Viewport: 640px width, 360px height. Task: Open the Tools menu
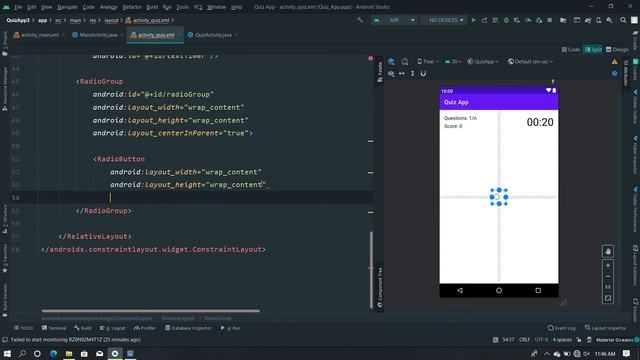[182, 7]
